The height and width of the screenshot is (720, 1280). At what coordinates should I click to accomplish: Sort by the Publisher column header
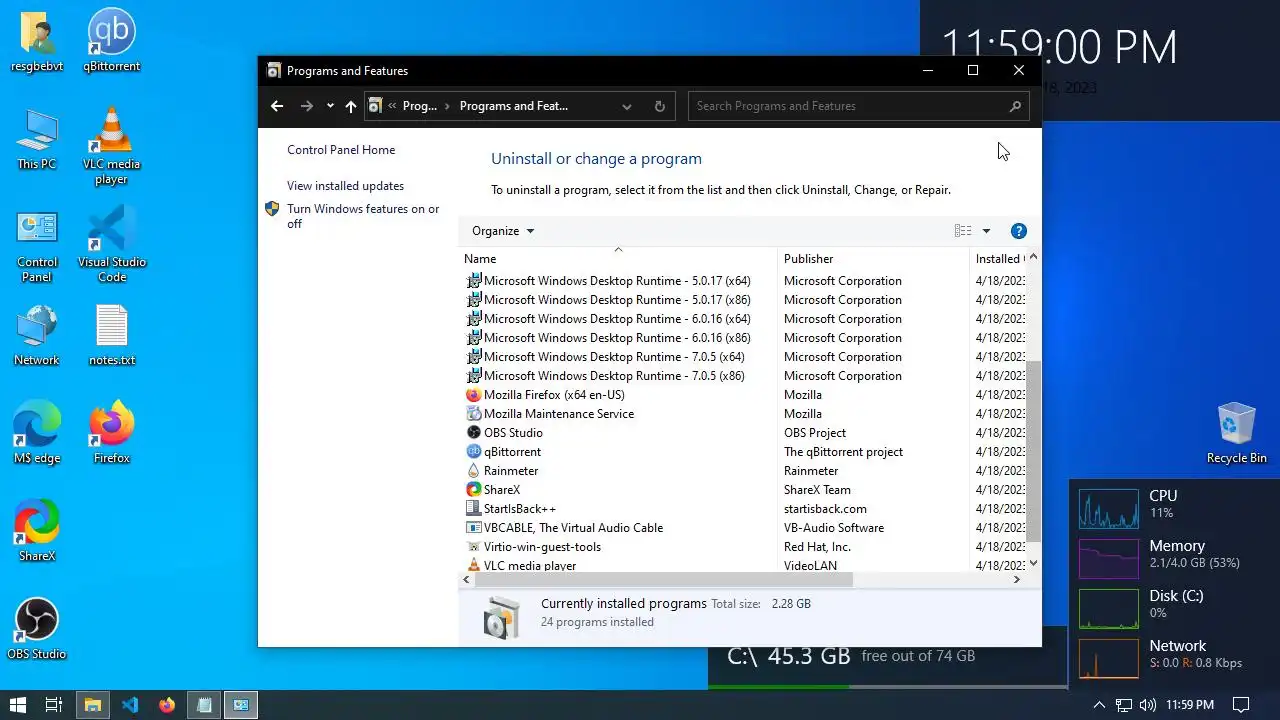[872, 259]
